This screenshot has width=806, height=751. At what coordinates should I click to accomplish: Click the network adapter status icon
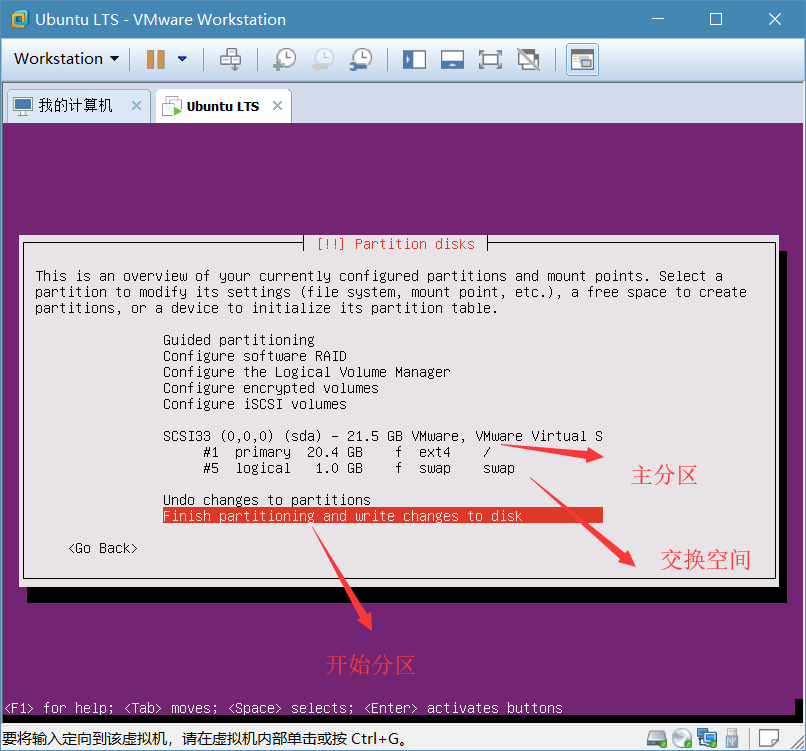707,739
